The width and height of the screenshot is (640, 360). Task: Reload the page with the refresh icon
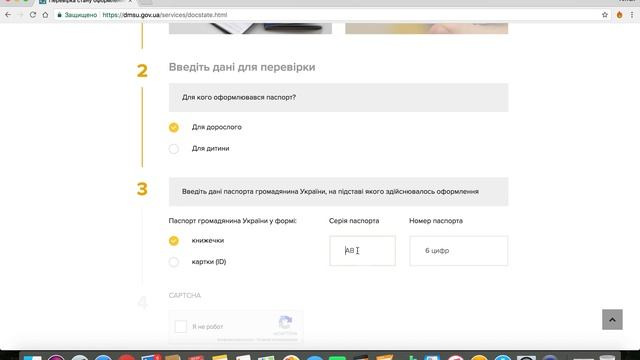[33, 15]
